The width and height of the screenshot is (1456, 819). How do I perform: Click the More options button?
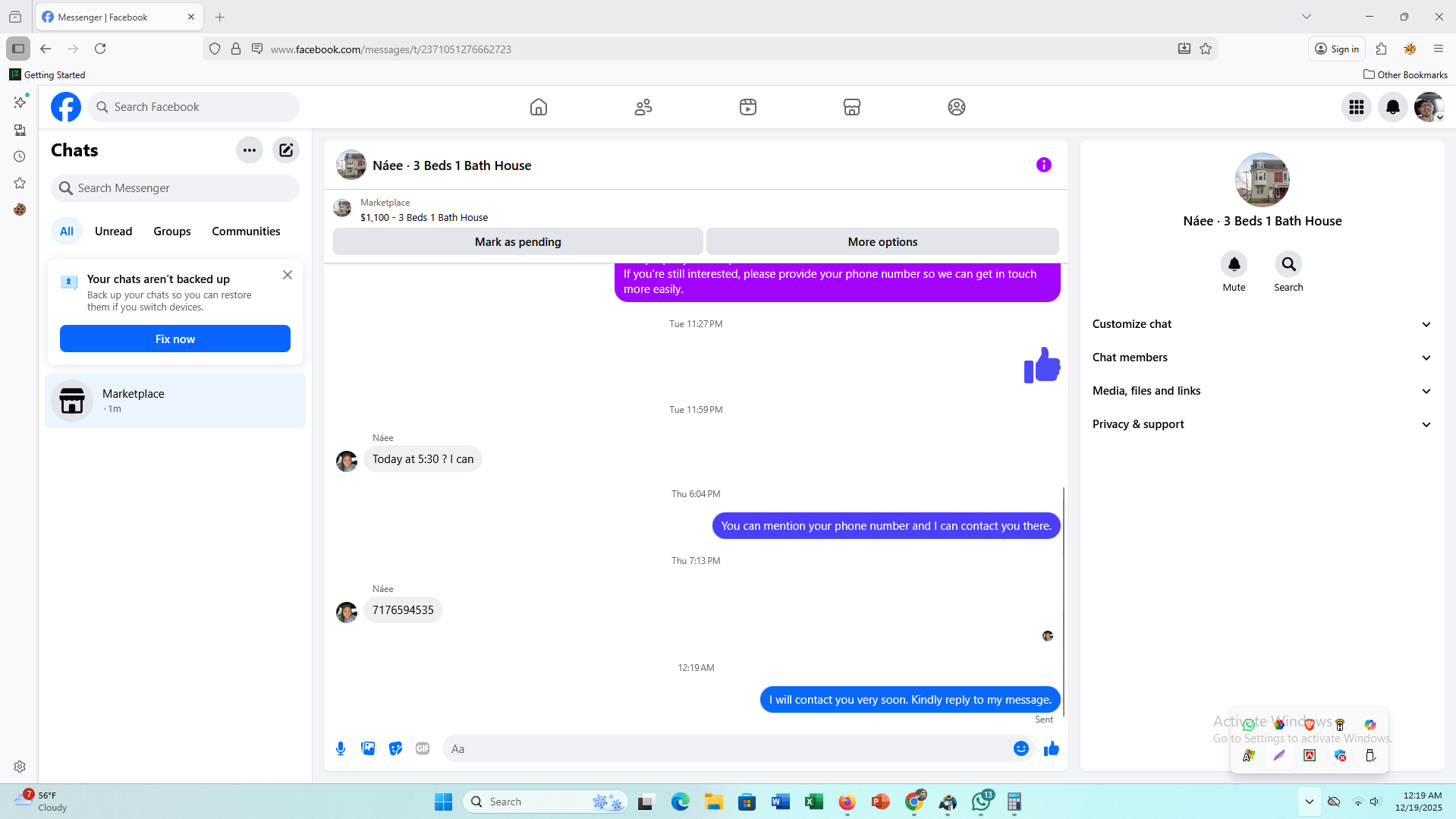point(882,241)
